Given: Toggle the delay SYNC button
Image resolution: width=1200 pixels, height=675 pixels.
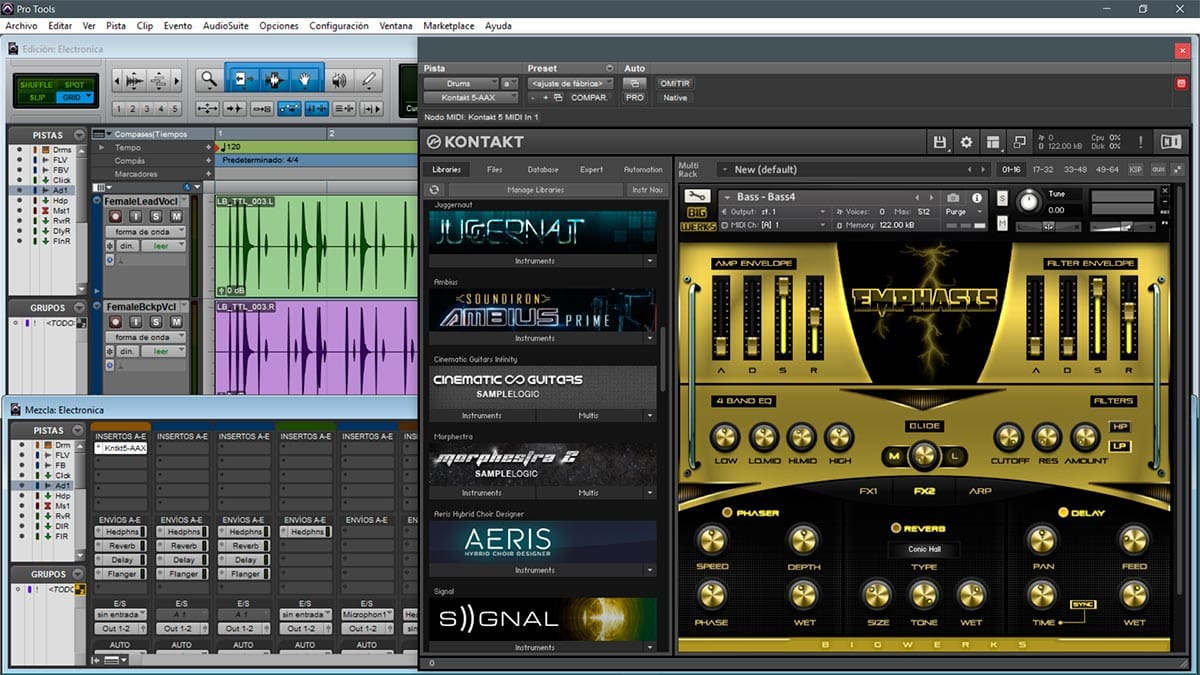Looking at the screenshot, I should click(x=1083, y=605).
